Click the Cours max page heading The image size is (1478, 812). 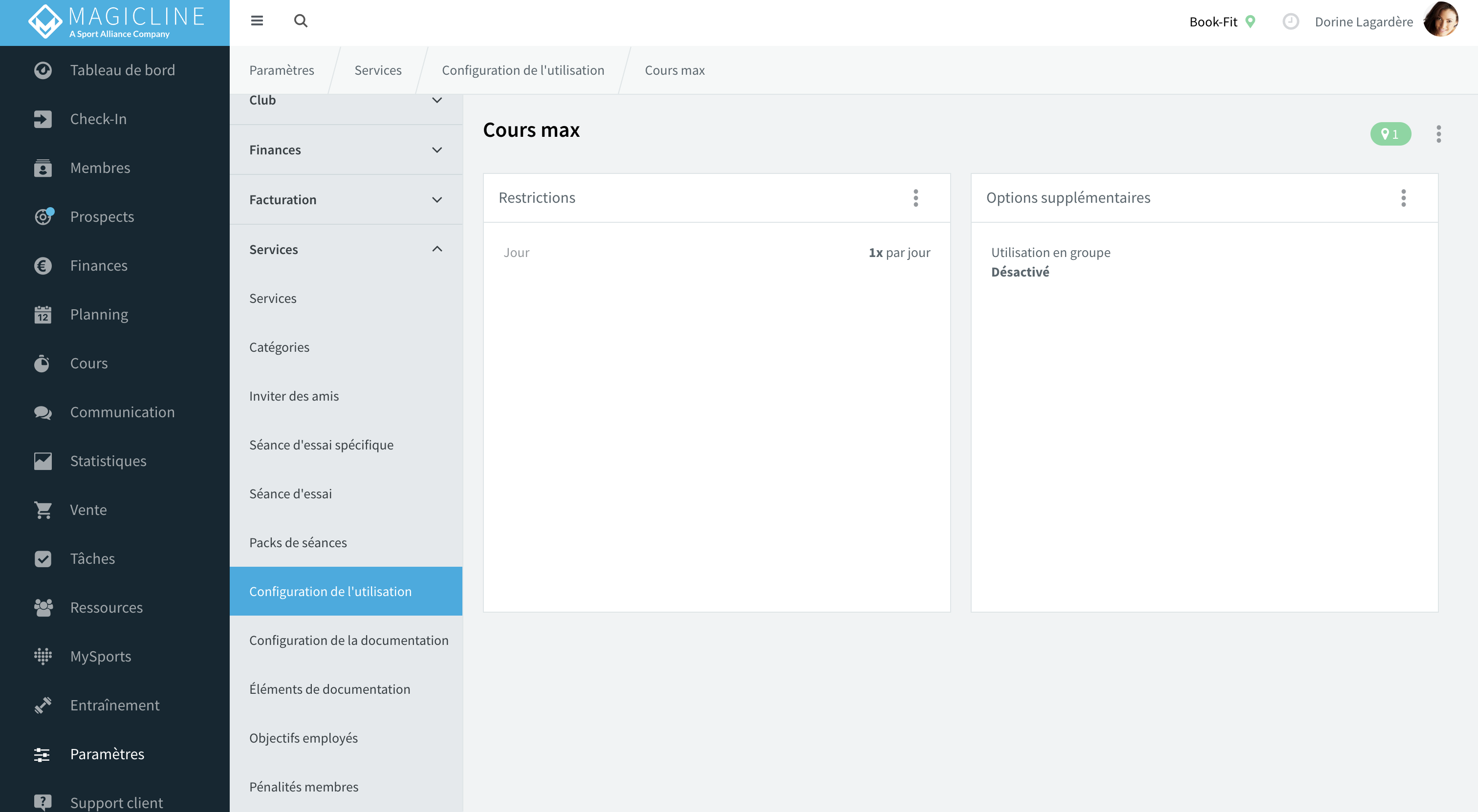click(x=531, y=129)
